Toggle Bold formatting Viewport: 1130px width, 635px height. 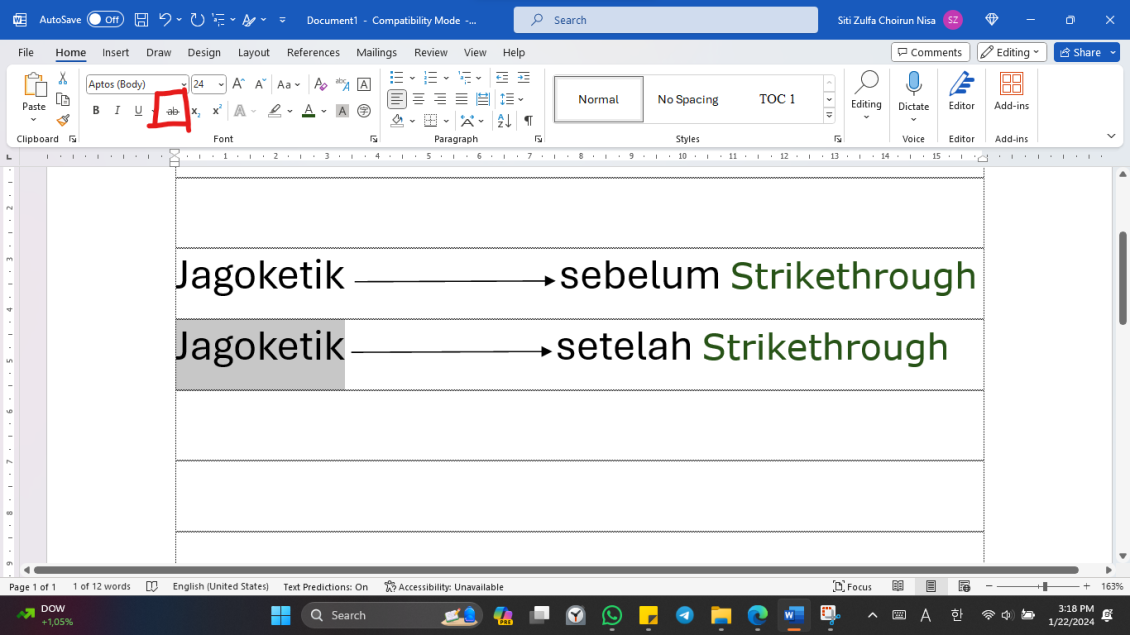coord(96,110)
